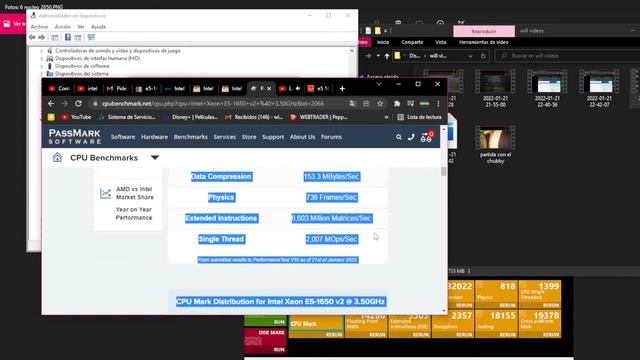Click Chrome page scrollbar thumb
This screenshot has width=640, height=360.
444,172
